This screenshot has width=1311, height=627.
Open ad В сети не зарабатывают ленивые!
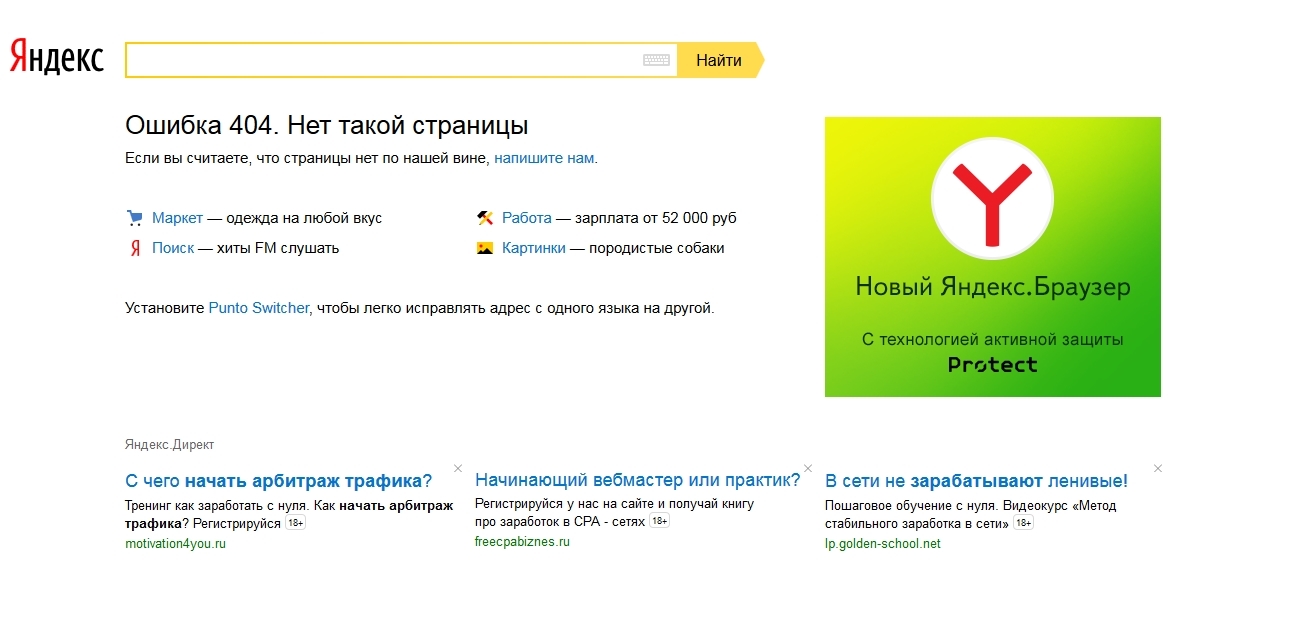(x=976, y=481)
